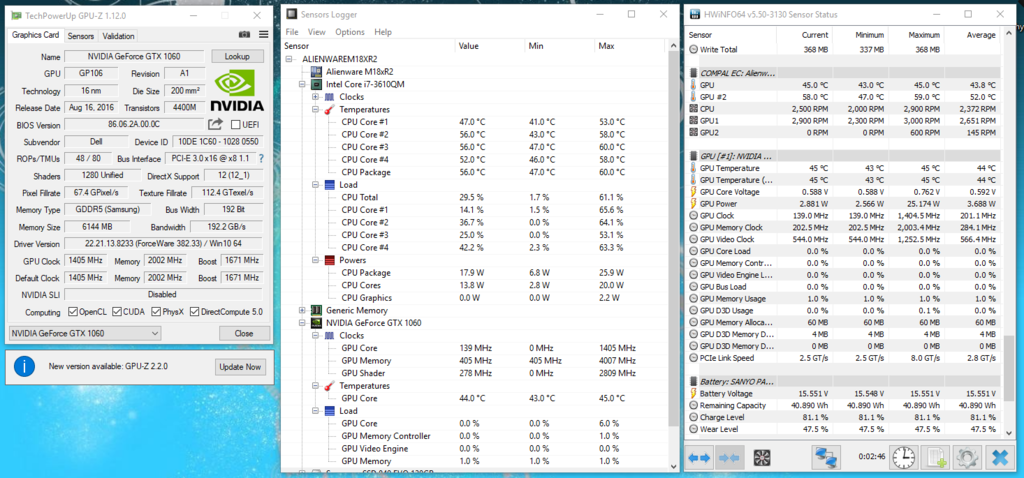This screenshot has width=1024, height=478.
Task: Close sensors with the blue X icon
Action: (999, 458)
